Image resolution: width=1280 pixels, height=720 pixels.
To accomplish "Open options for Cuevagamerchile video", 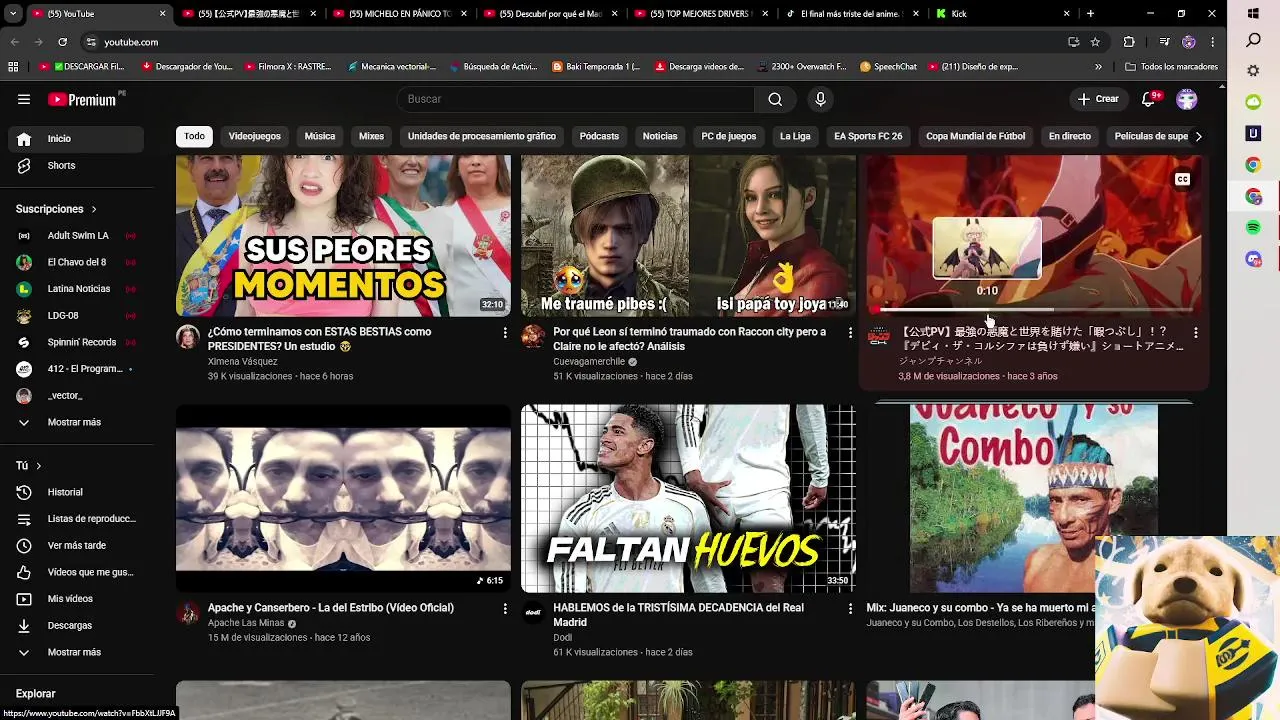I will pos(850,332).
